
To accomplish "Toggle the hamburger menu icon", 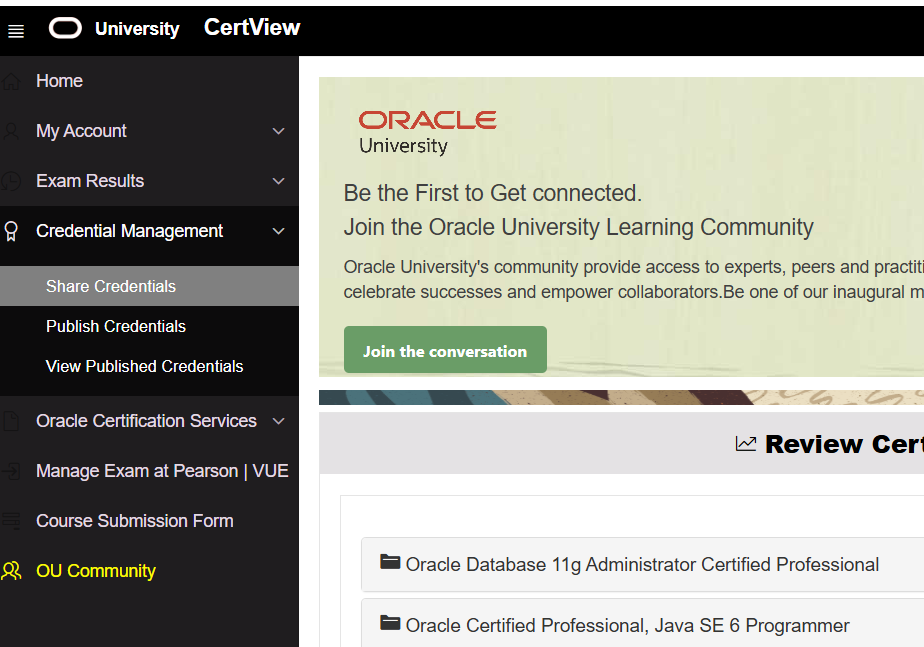I will pos(16,31).
